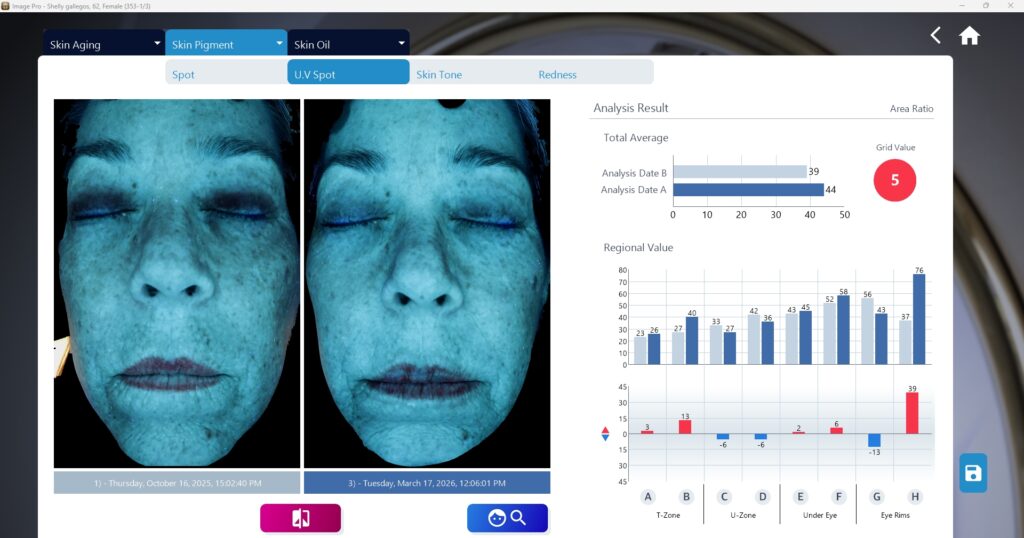Screen dimensions: 1024x538
Task: Click the red difference bar valued 39
Action: [912, 413]
